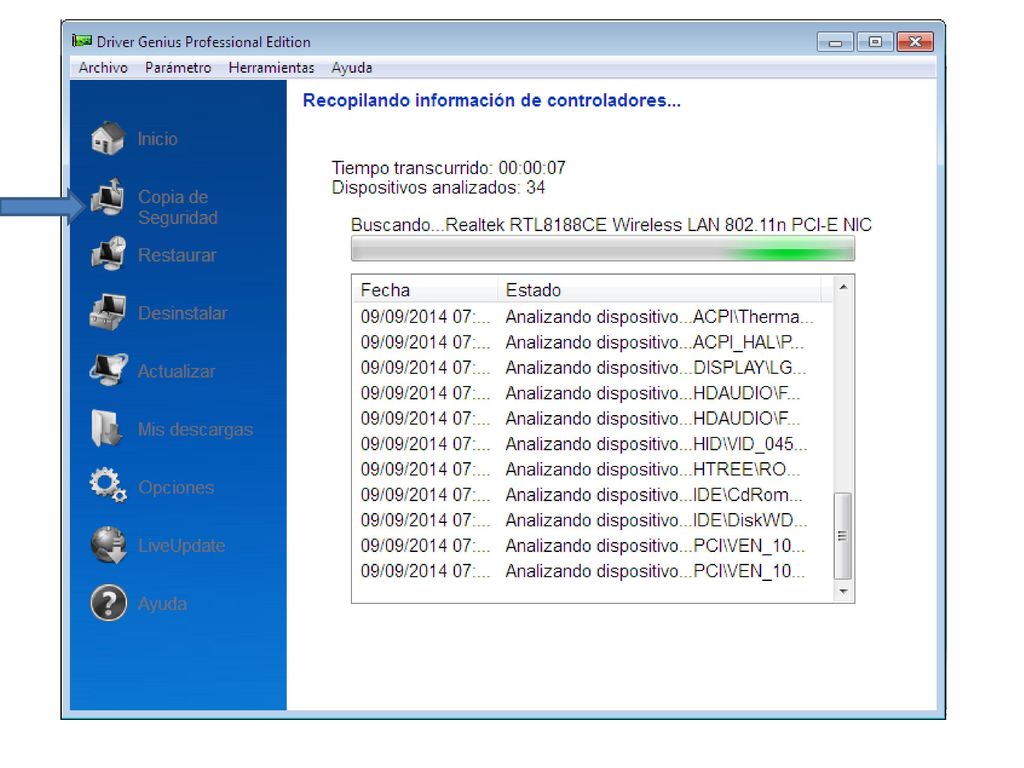This screenshot has width=1024, height=768.
Task: Click the Inicio house icon
Action: click(x=108, y=138)
